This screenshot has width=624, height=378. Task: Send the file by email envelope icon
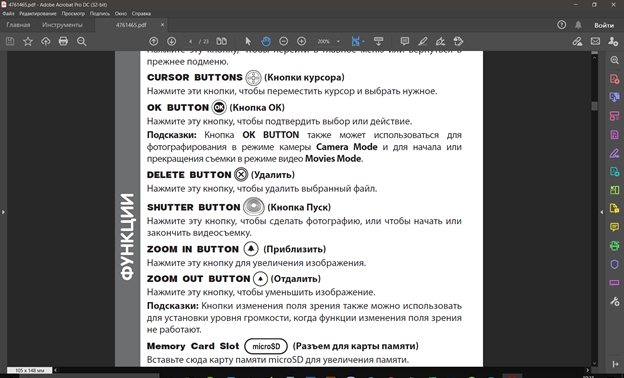pyautogui.click(x=595, y=41)
